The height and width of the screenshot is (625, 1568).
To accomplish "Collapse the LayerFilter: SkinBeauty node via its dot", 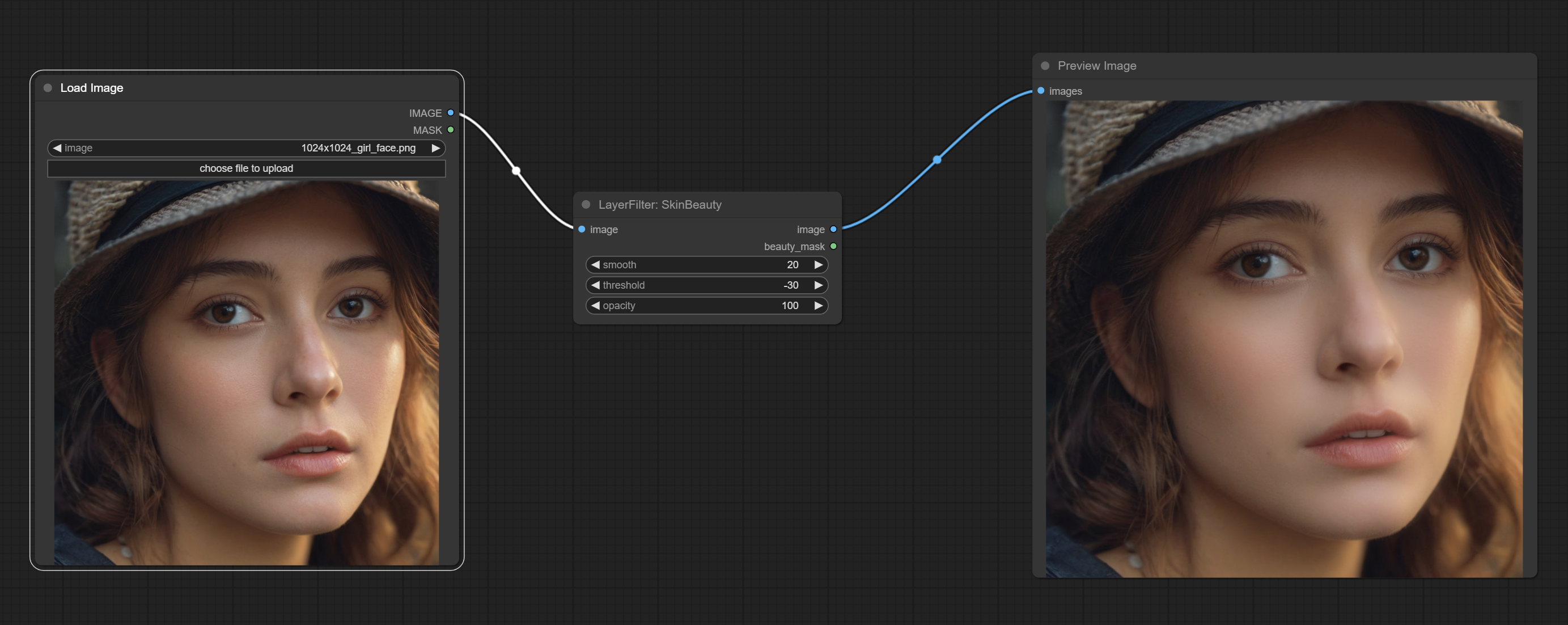I will 586,205.
